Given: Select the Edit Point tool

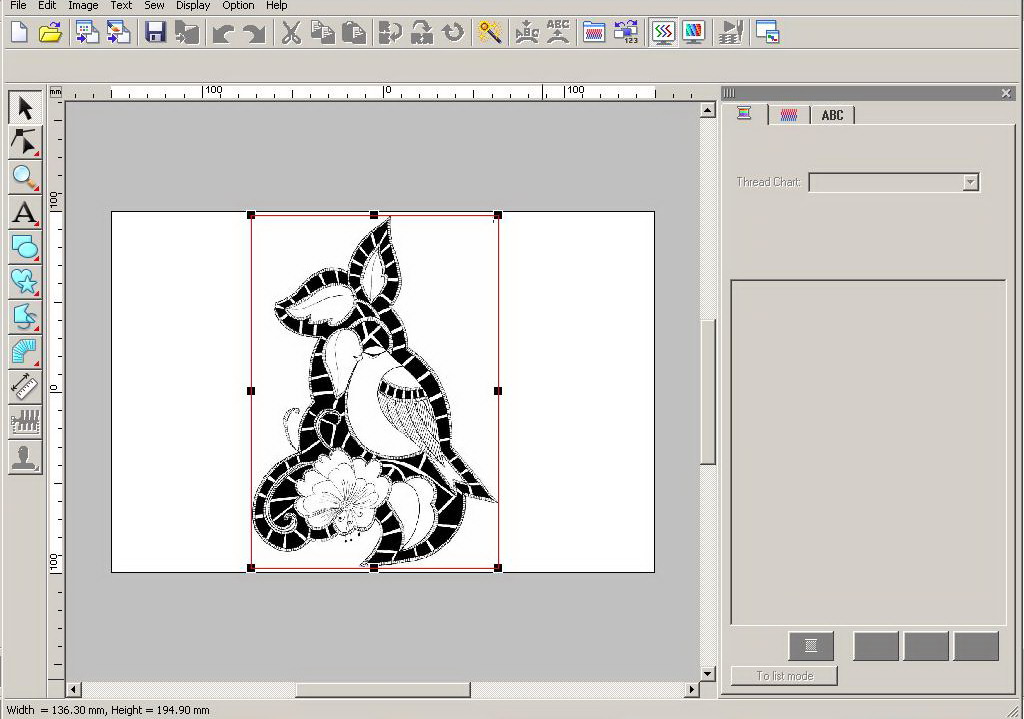Looking at the screenshot, I should click(25, 142).
